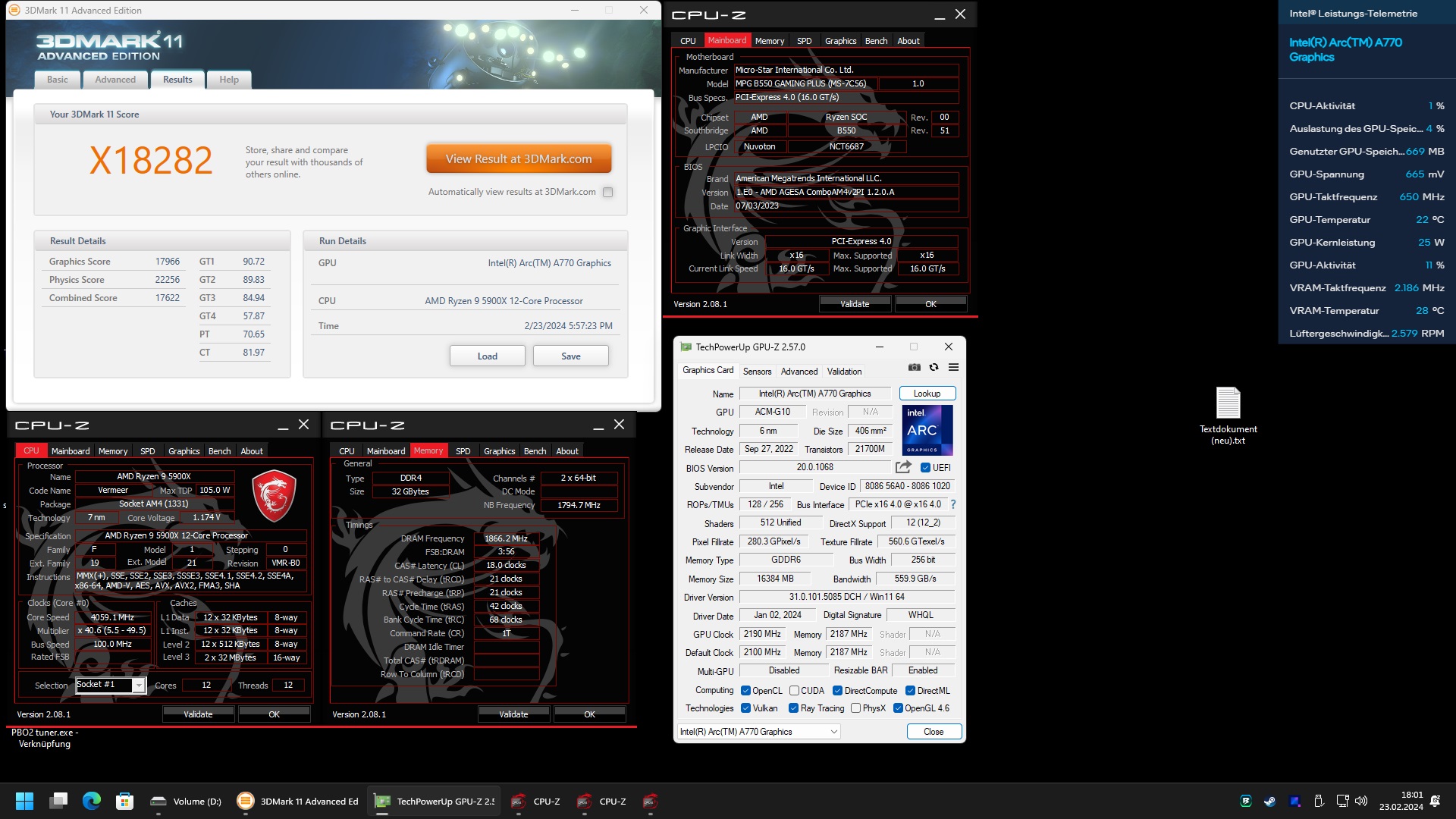
Task: Click the Steam tray icon
Action: click(1270, 801)
